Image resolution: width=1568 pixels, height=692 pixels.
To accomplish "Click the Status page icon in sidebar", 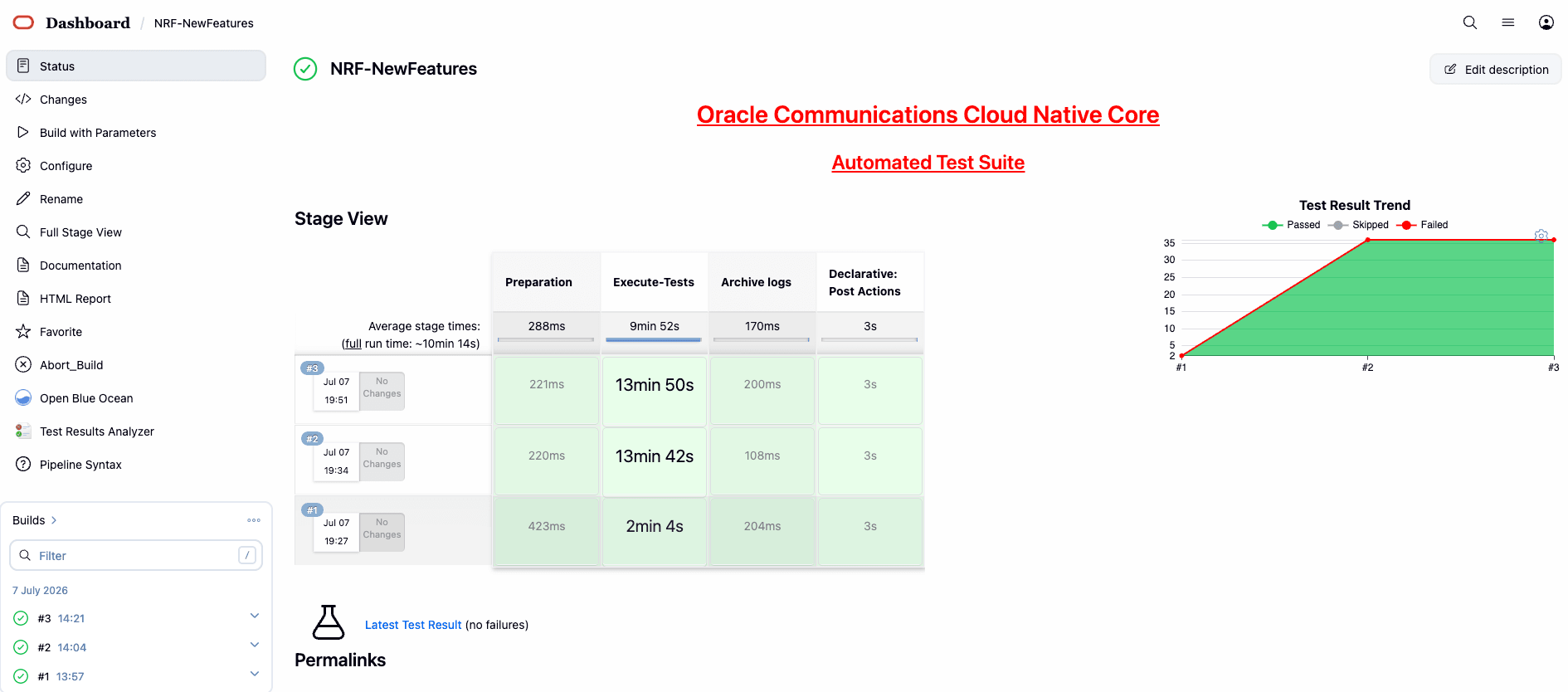I will coord(23,66).
